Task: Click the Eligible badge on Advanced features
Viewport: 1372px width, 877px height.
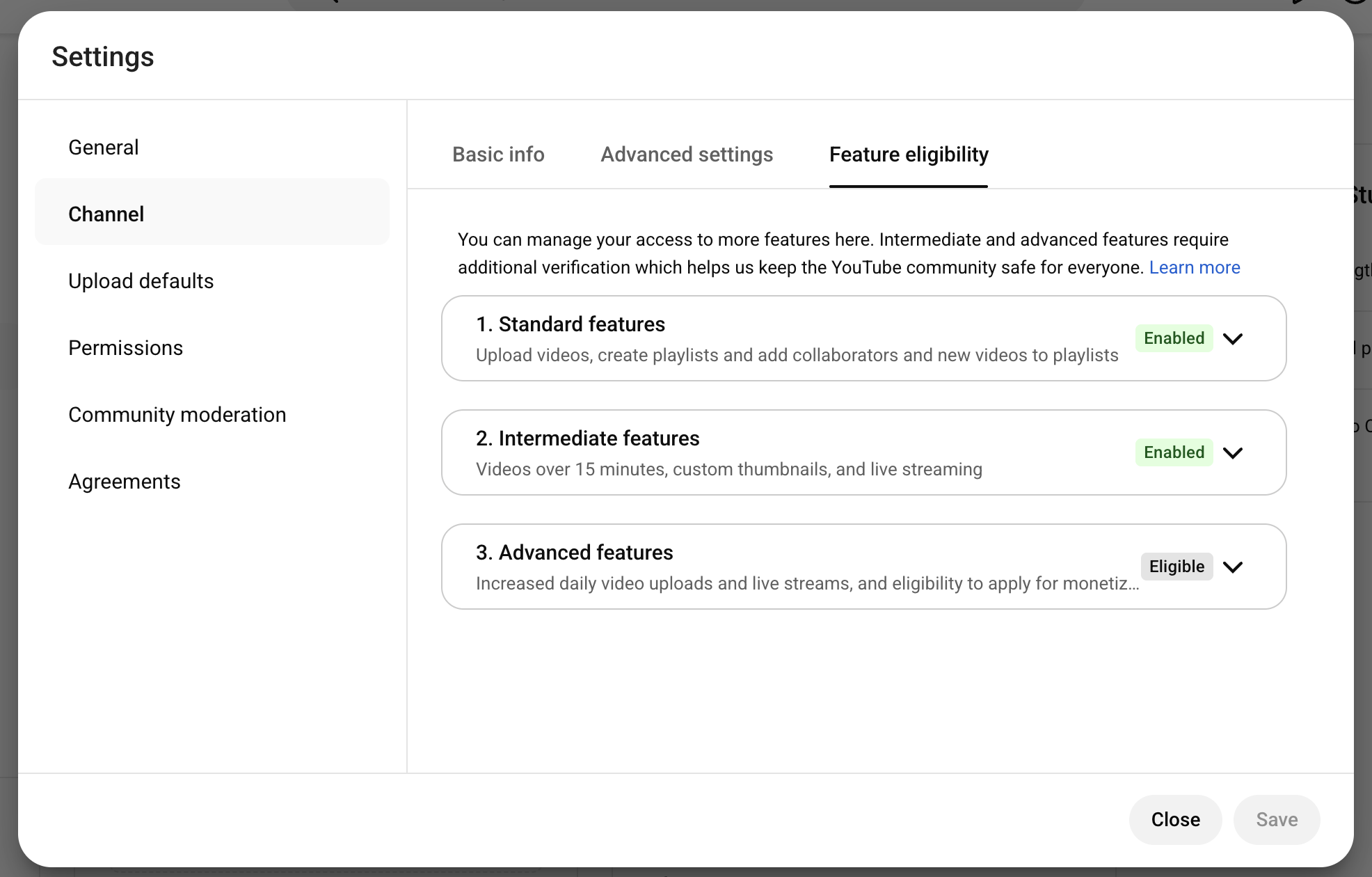Action: pyautogui.click(x=1176, y=567)
